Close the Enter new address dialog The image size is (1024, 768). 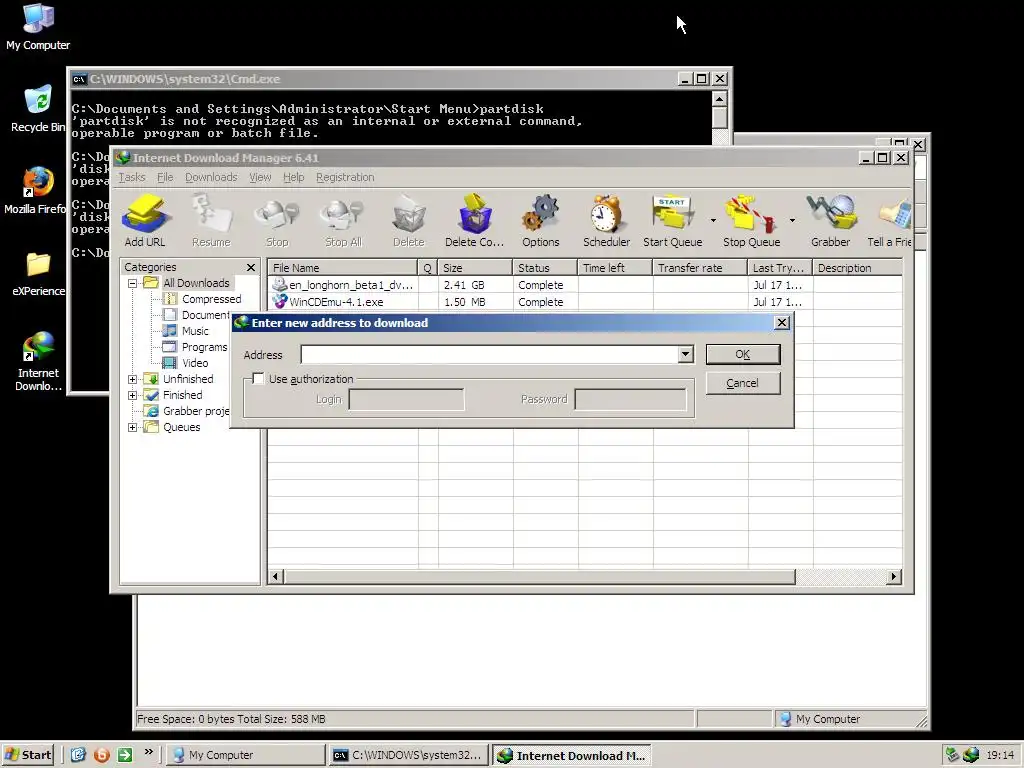coord(782,323)
